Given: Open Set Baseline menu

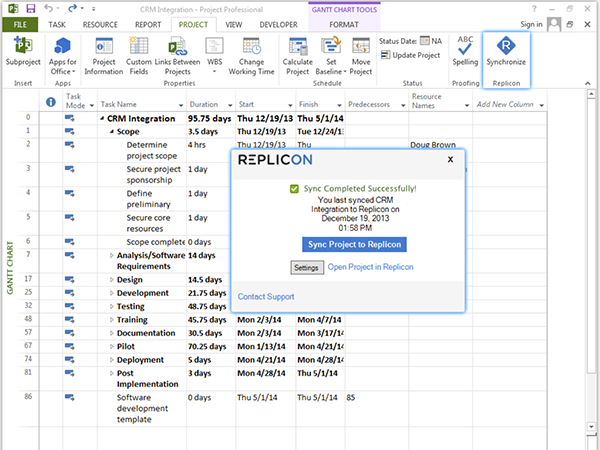Looking at the screenshot, I should (x=331, y=56).
